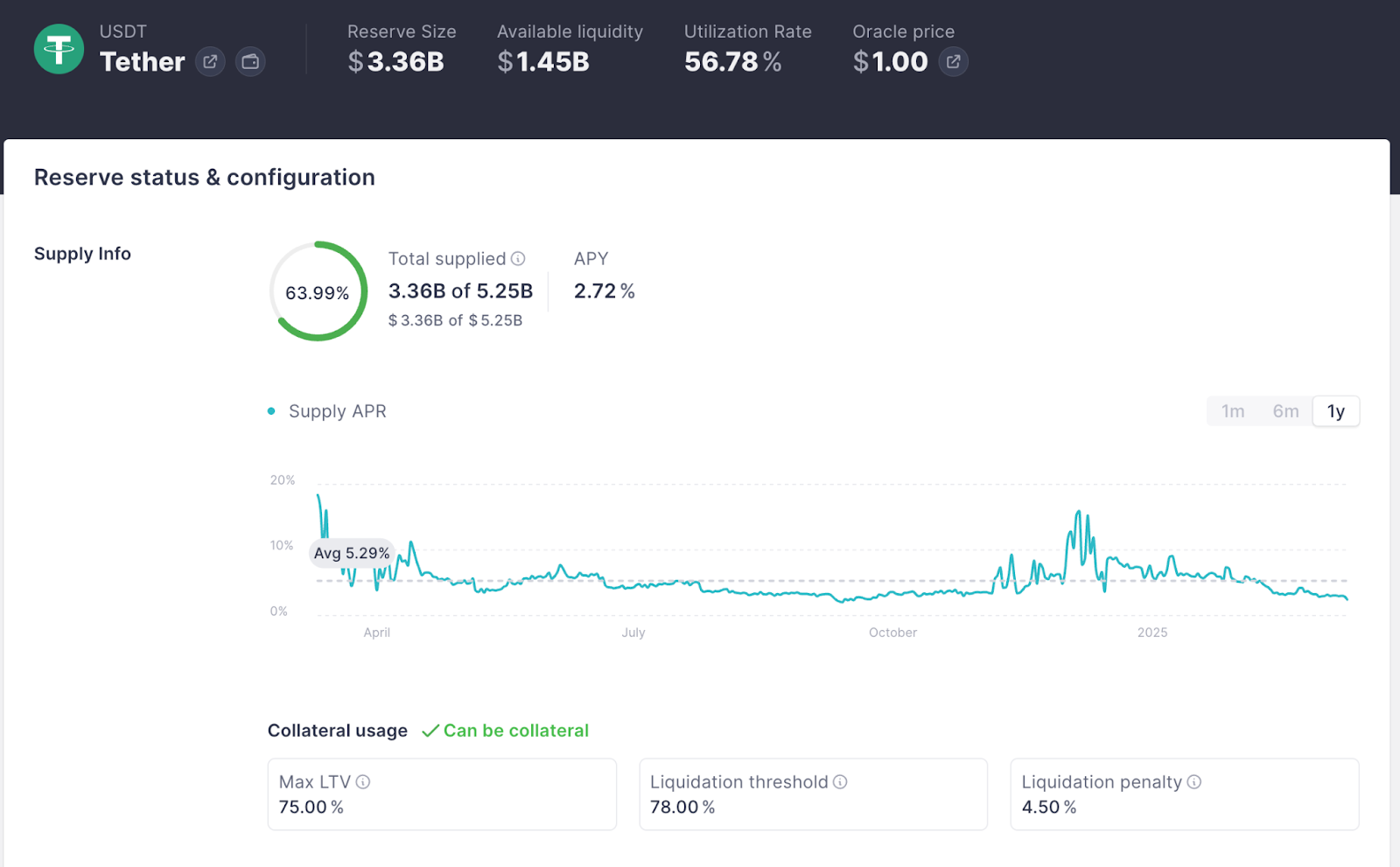Click the $3.36B of $5.25B subtext
This screenshot has height=867, width=1400.
[455, 321]
